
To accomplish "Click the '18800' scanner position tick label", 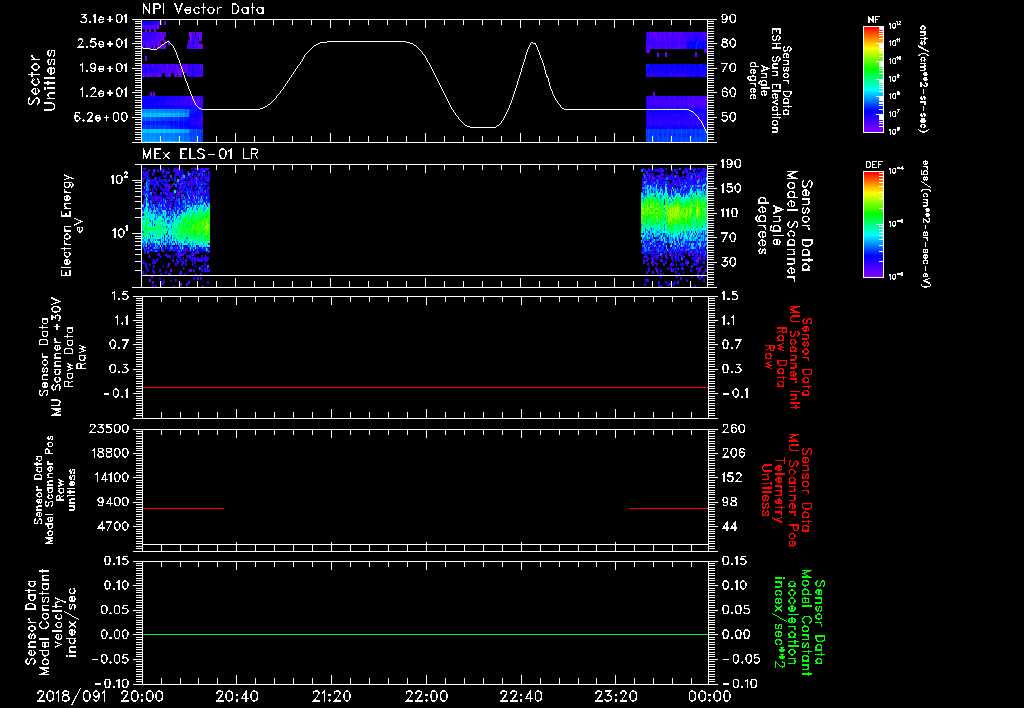I will (x=108, y=453).
